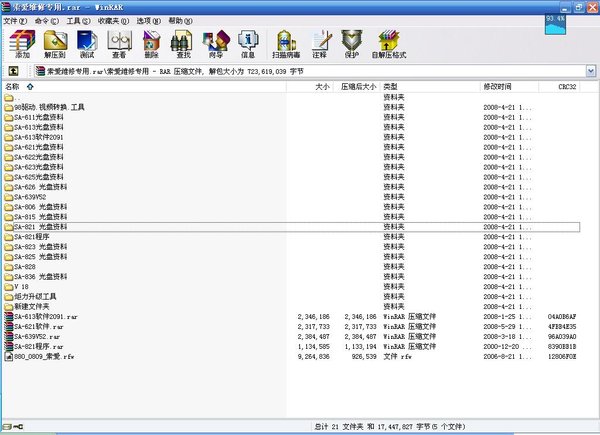Select the SA-613软件2091.rar archive icon
Screen dimensions: 600x435
8,316
